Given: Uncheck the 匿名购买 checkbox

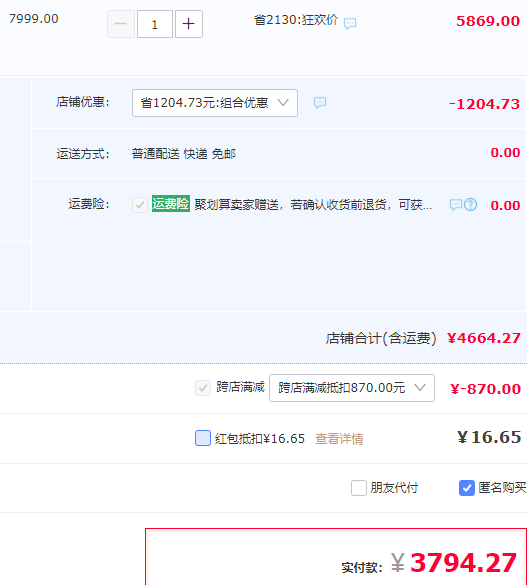Looking at the screenshot, I should click(467, 488).
